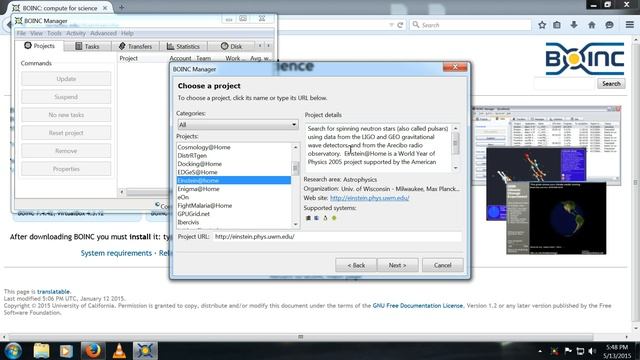Select Einstein@Home project row
This screenshot has height=360, width=640.
[x=233, y=180]
